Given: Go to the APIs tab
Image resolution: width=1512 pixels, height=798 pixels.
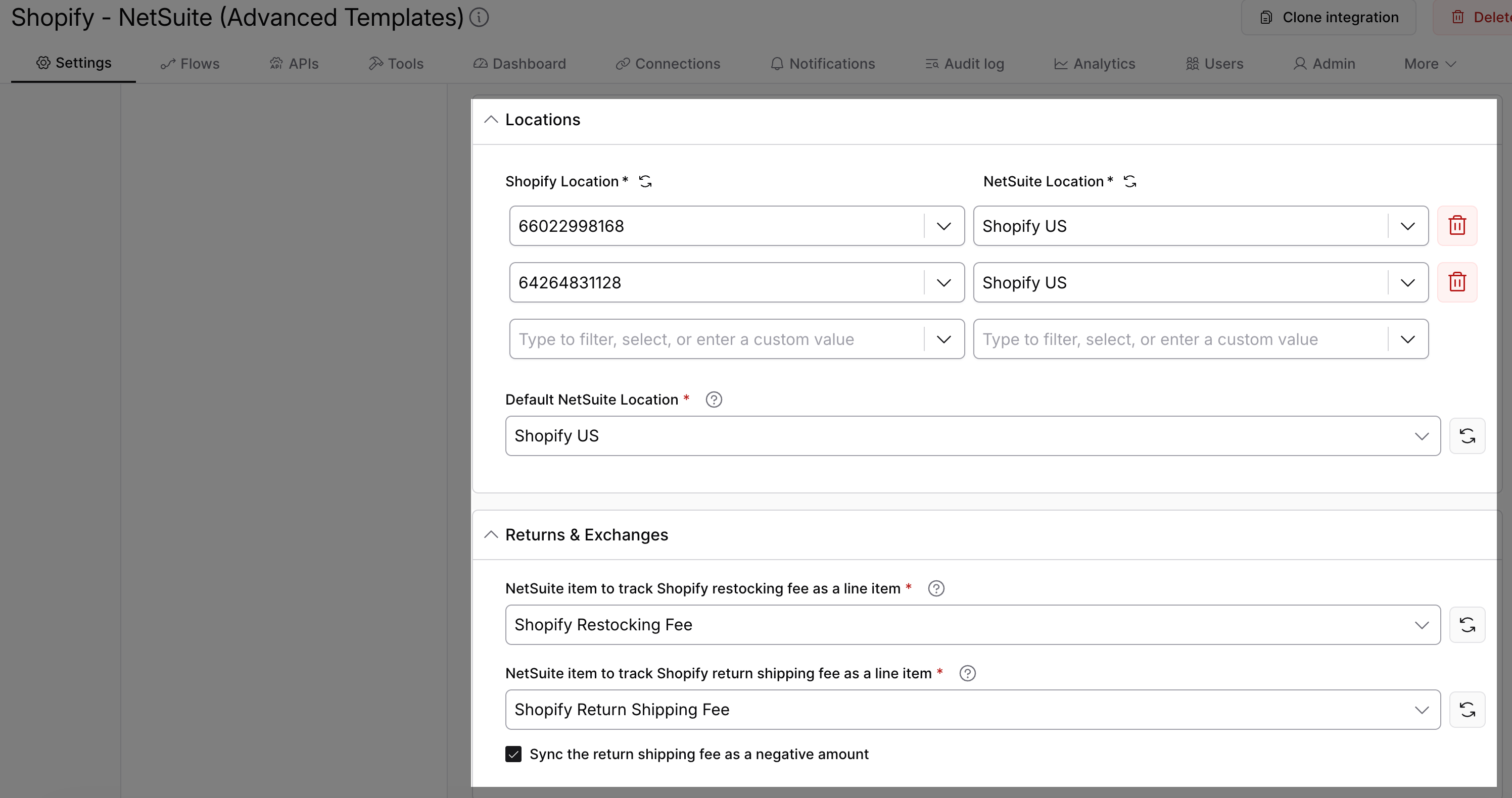Looking at the screenshot, I should (x=294, y=64).
